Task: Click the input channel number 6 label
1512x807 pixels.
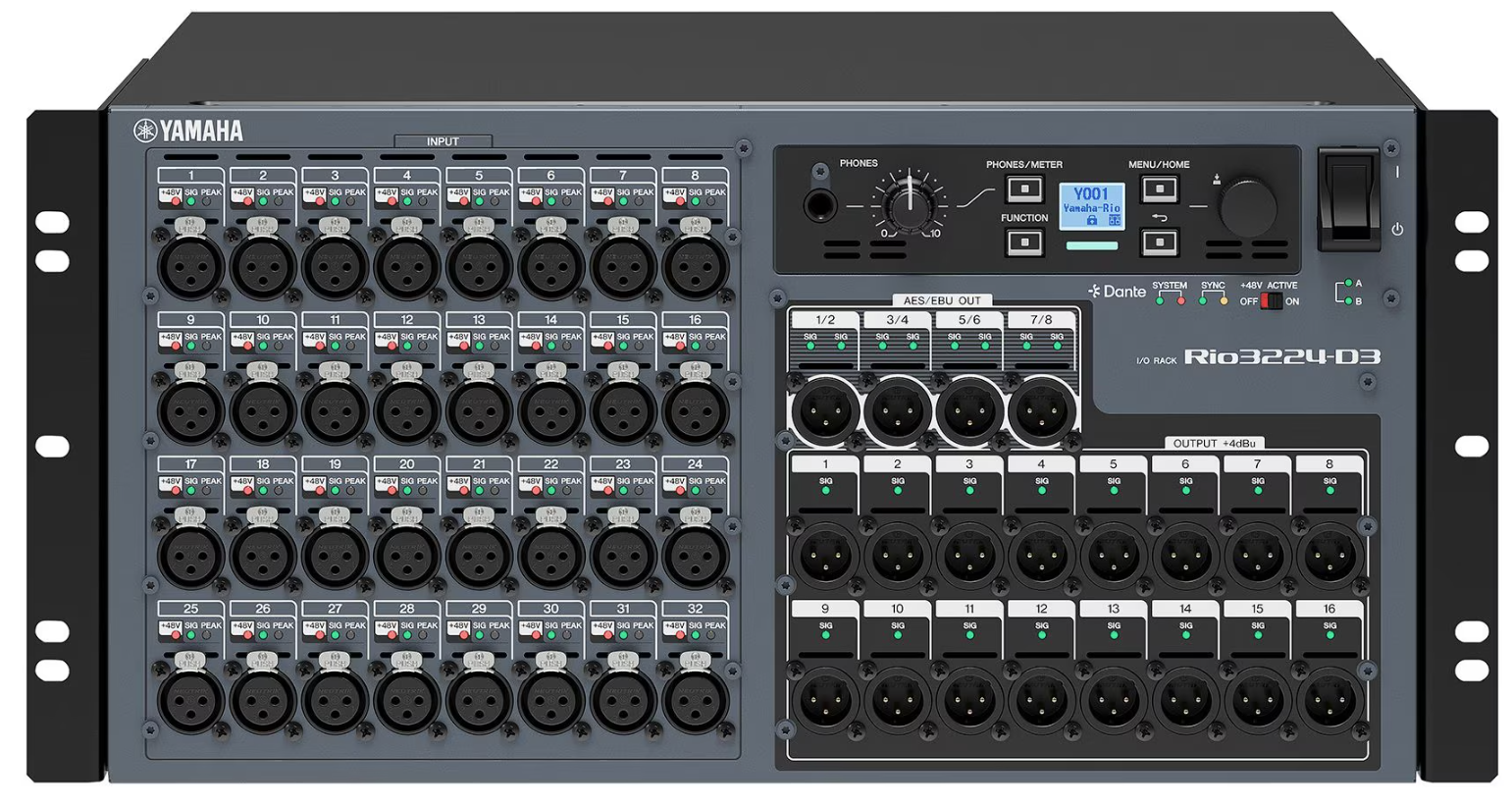Action: (x=550, y=176)
